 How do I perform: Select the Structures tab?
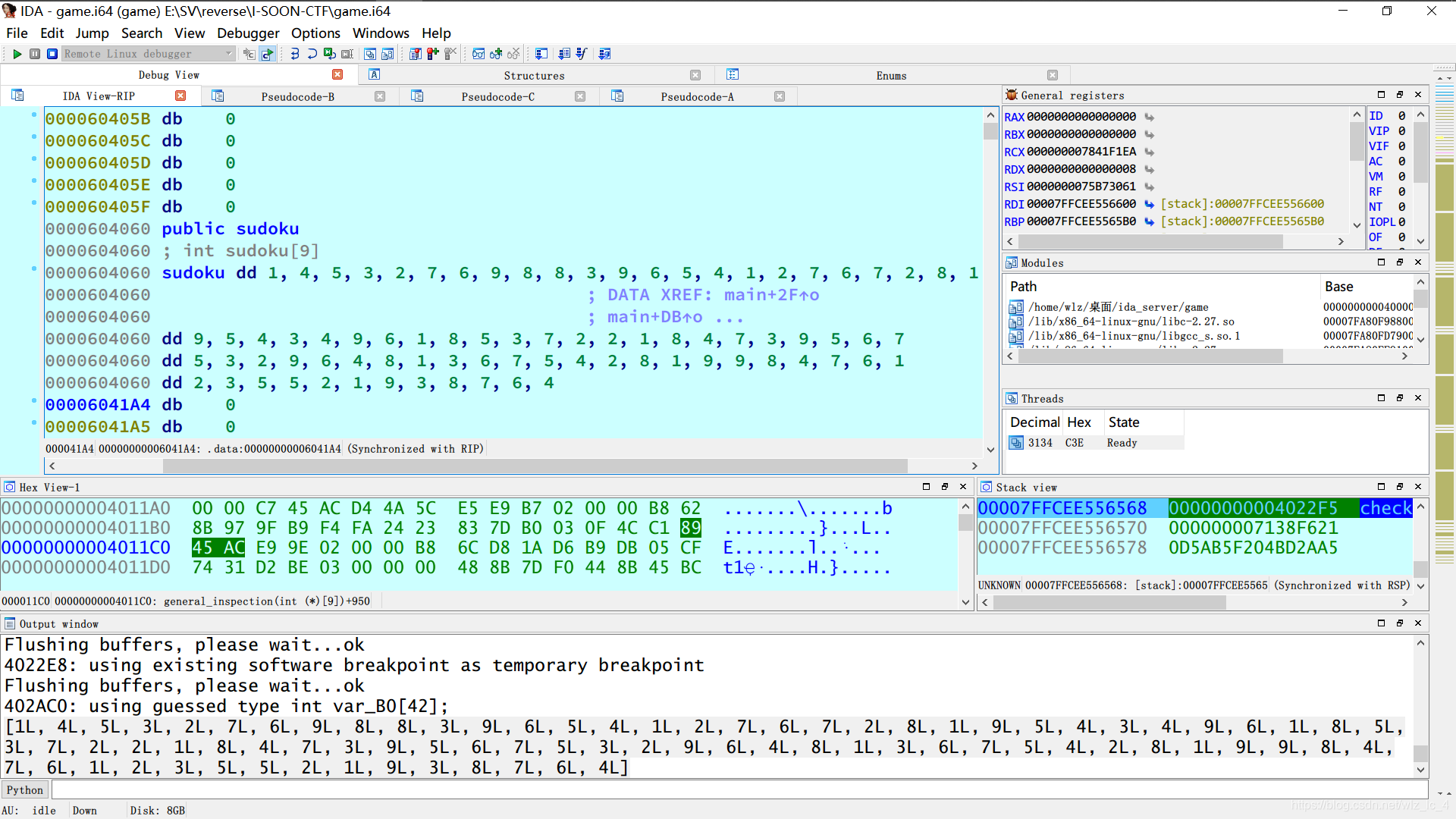pos(534,75)
